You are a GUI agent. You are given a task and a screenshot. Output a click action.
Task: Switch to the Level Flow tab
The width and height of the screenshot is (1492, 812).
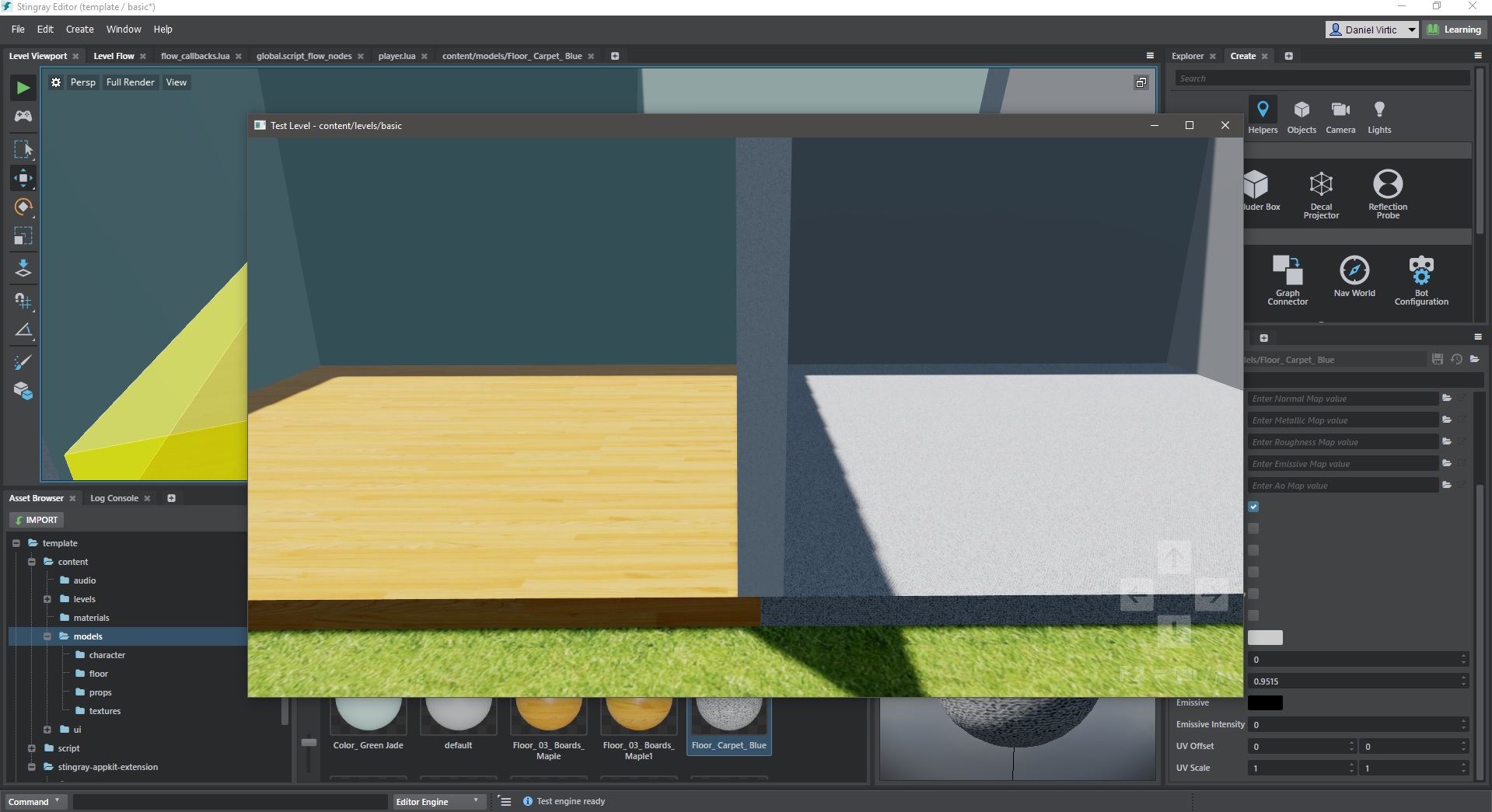click(114, 55)
